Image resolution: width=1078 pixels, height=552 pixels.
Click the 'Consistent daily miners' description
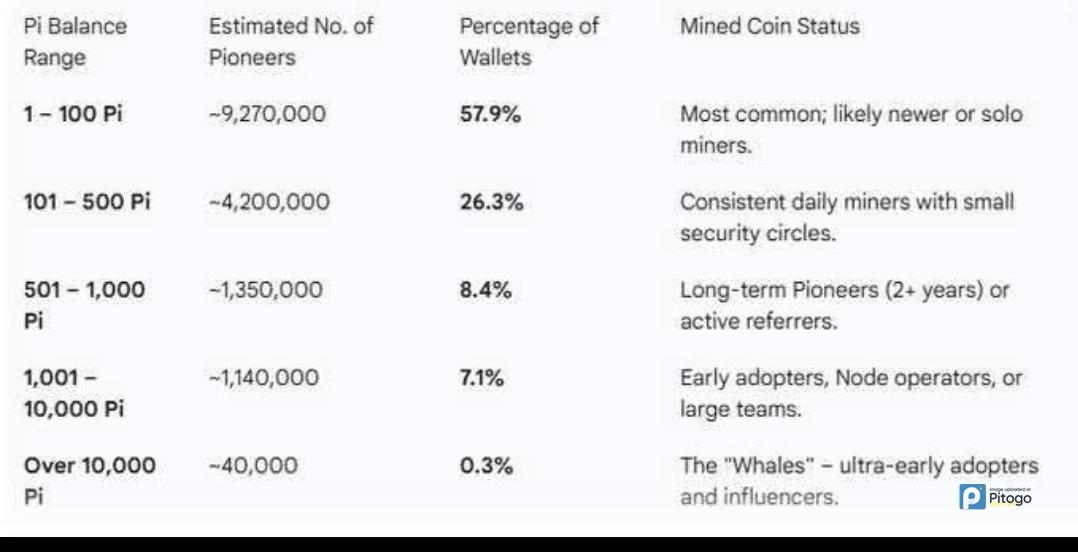(x=847, y=217)
